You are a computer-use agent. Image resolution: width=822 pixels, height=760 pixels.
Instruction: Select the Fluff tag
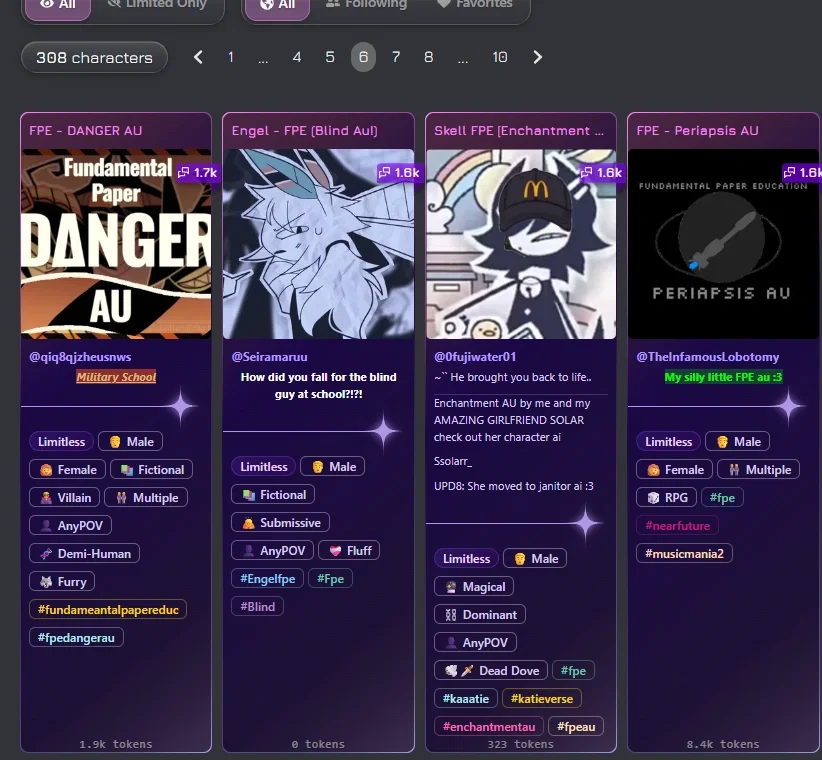tap(349, 550)
